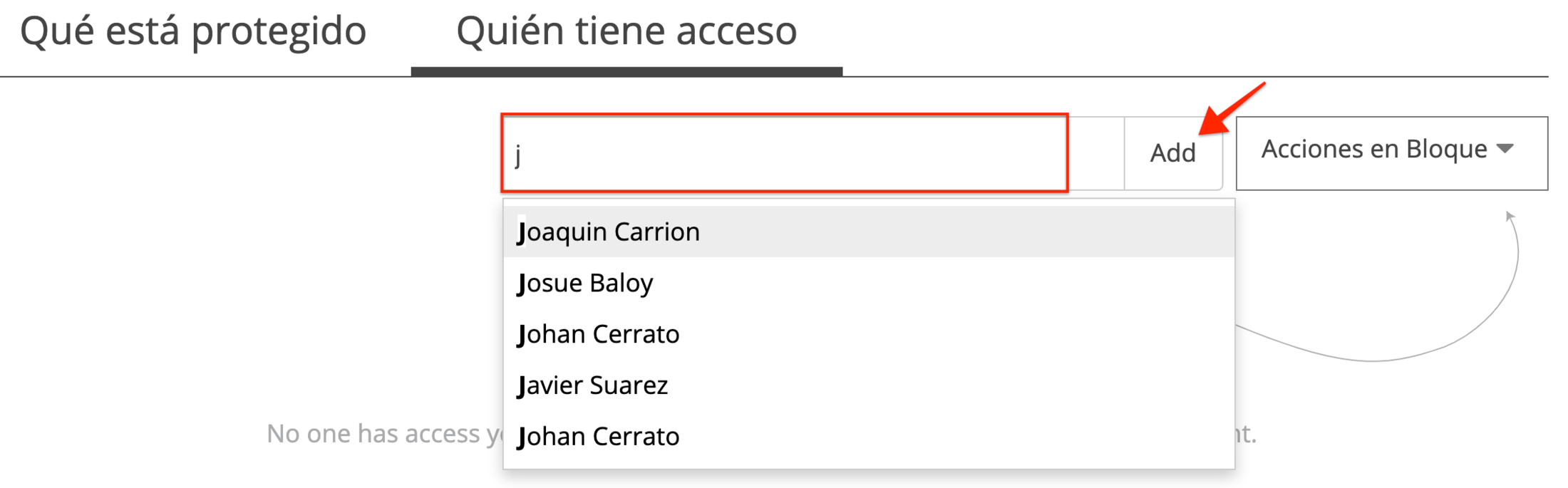Pick the first Johan Cerrato suggestion
1568x488 pixels.
(598, 334)
